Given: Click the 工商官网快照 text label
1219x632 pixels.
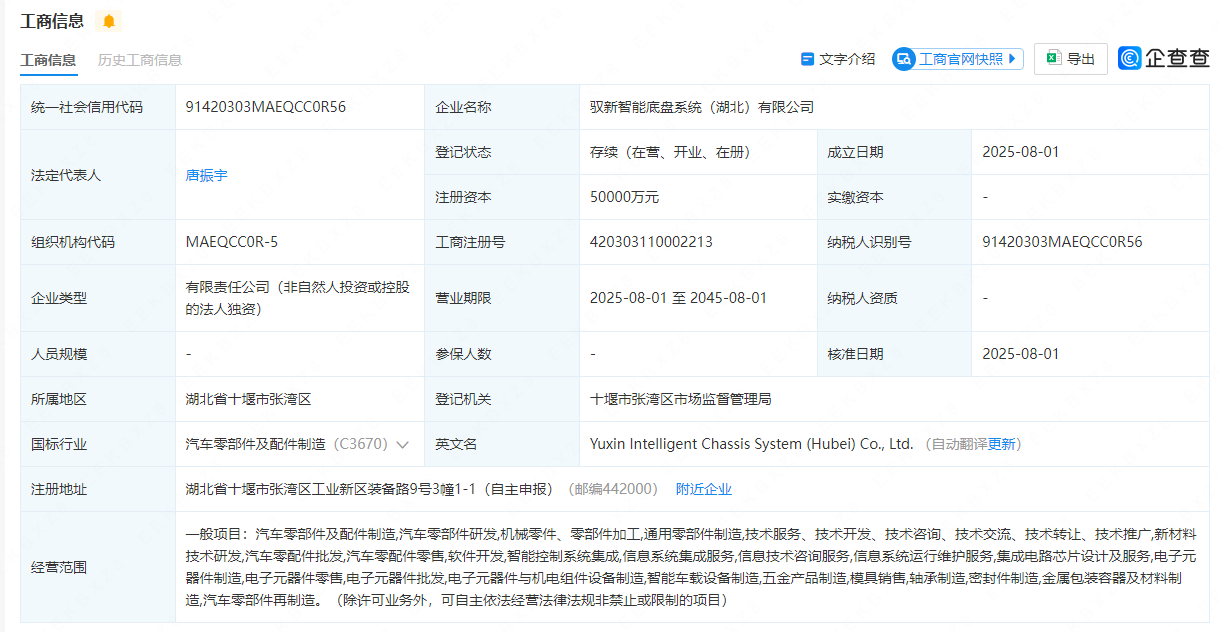Looking at the screenshot, I should pyautogui.click(x=960, y=59).
